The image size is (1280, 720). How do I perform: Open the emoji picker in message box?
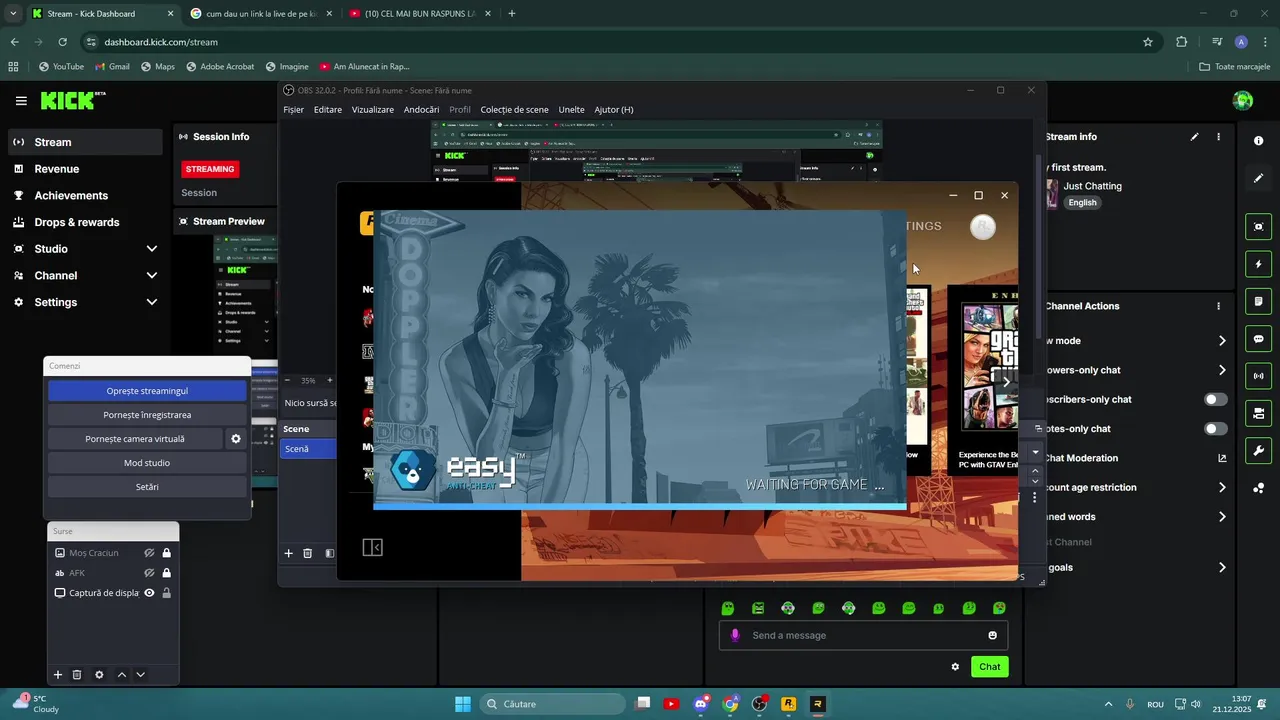pyautogui.click(x=992, y=635)
